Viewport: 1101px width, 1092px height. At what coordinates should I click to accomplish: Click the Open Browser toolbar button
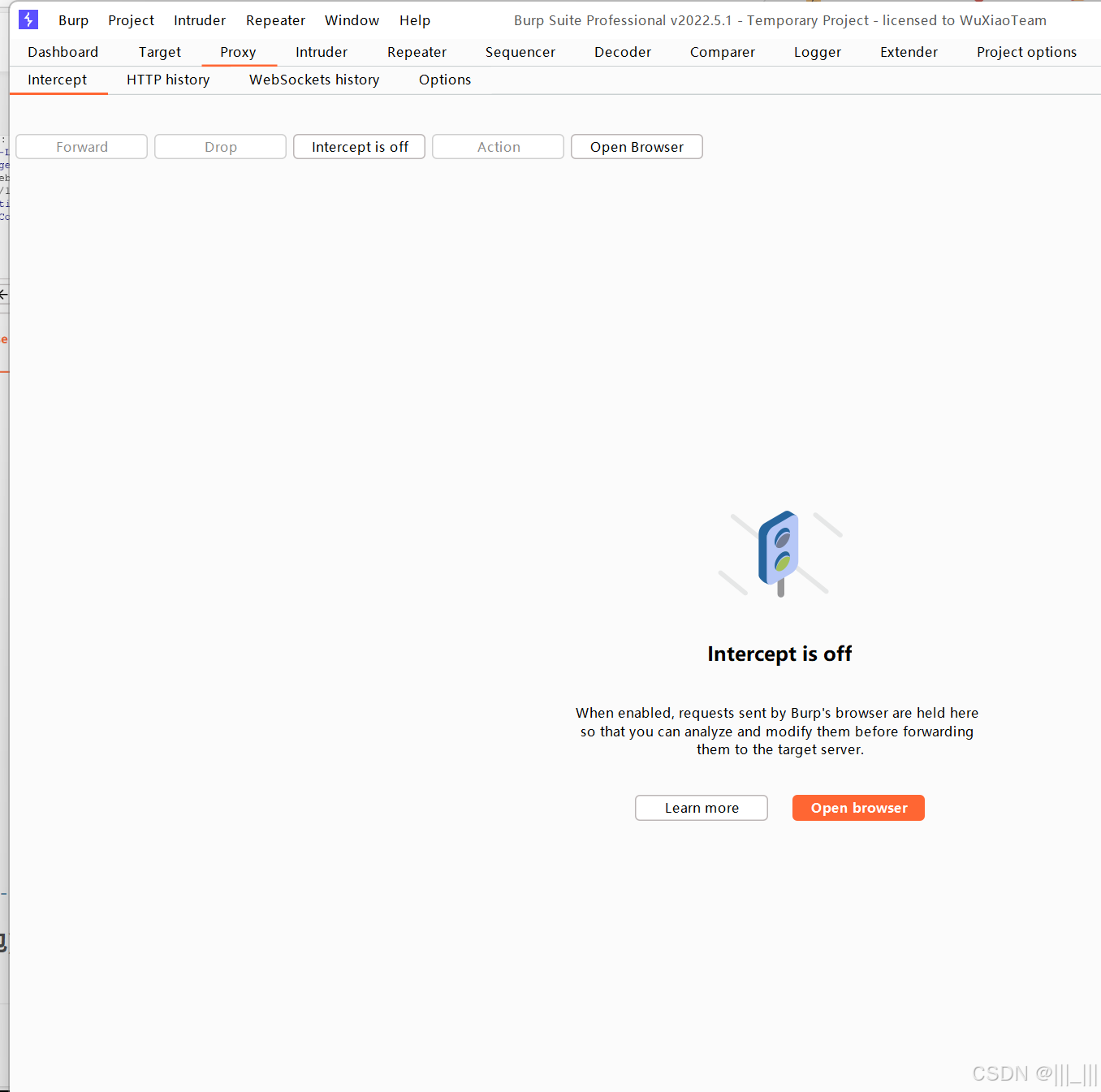point(637,147)
